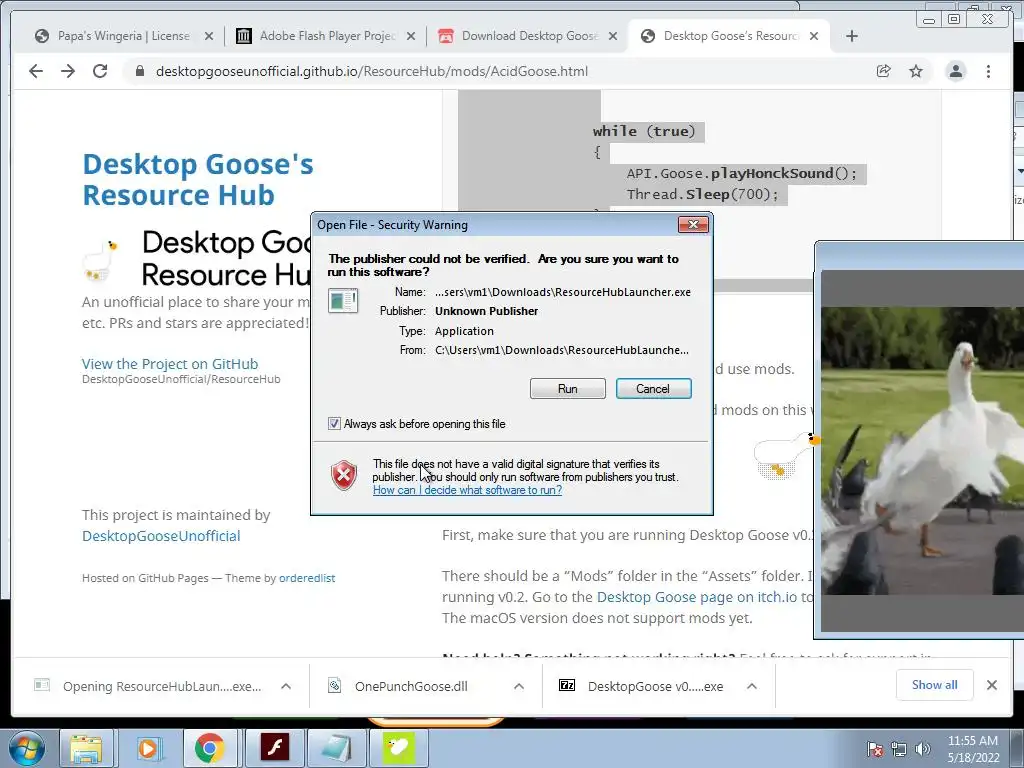Open the notepad-like taskbar app
Screen dimensions: 1024x768
click(336, 748)
